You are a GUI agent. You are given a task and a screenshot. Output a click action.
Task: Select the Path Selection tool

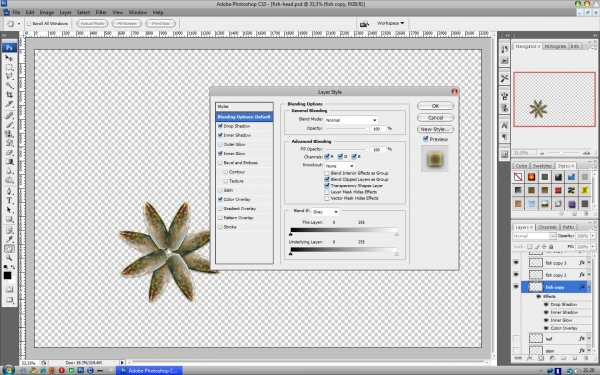pyautogui.click(x=9, y=210)
